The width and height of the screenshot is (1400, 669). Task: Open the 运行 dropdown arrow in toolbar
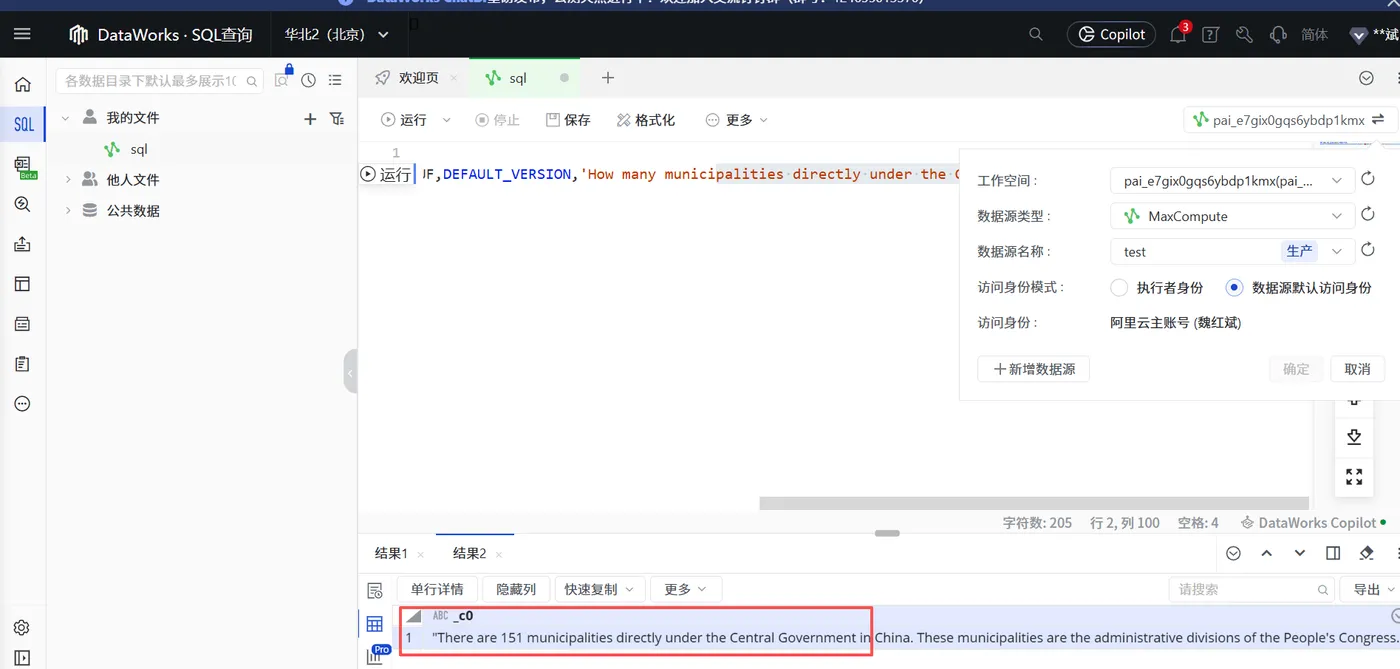click(x=446, y=120)
